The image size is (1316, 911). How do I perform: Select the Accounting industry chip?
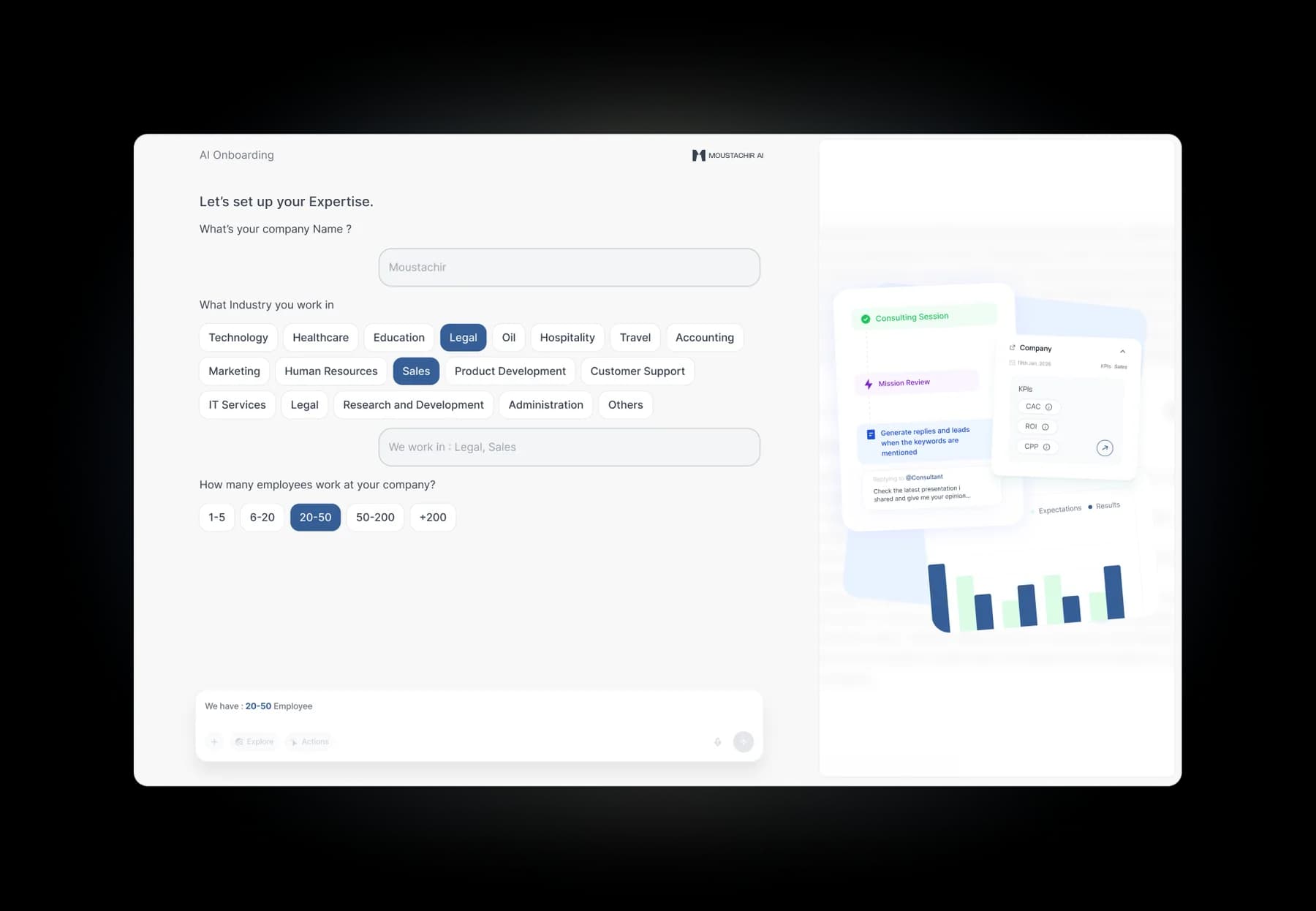[x=705, y=337]
